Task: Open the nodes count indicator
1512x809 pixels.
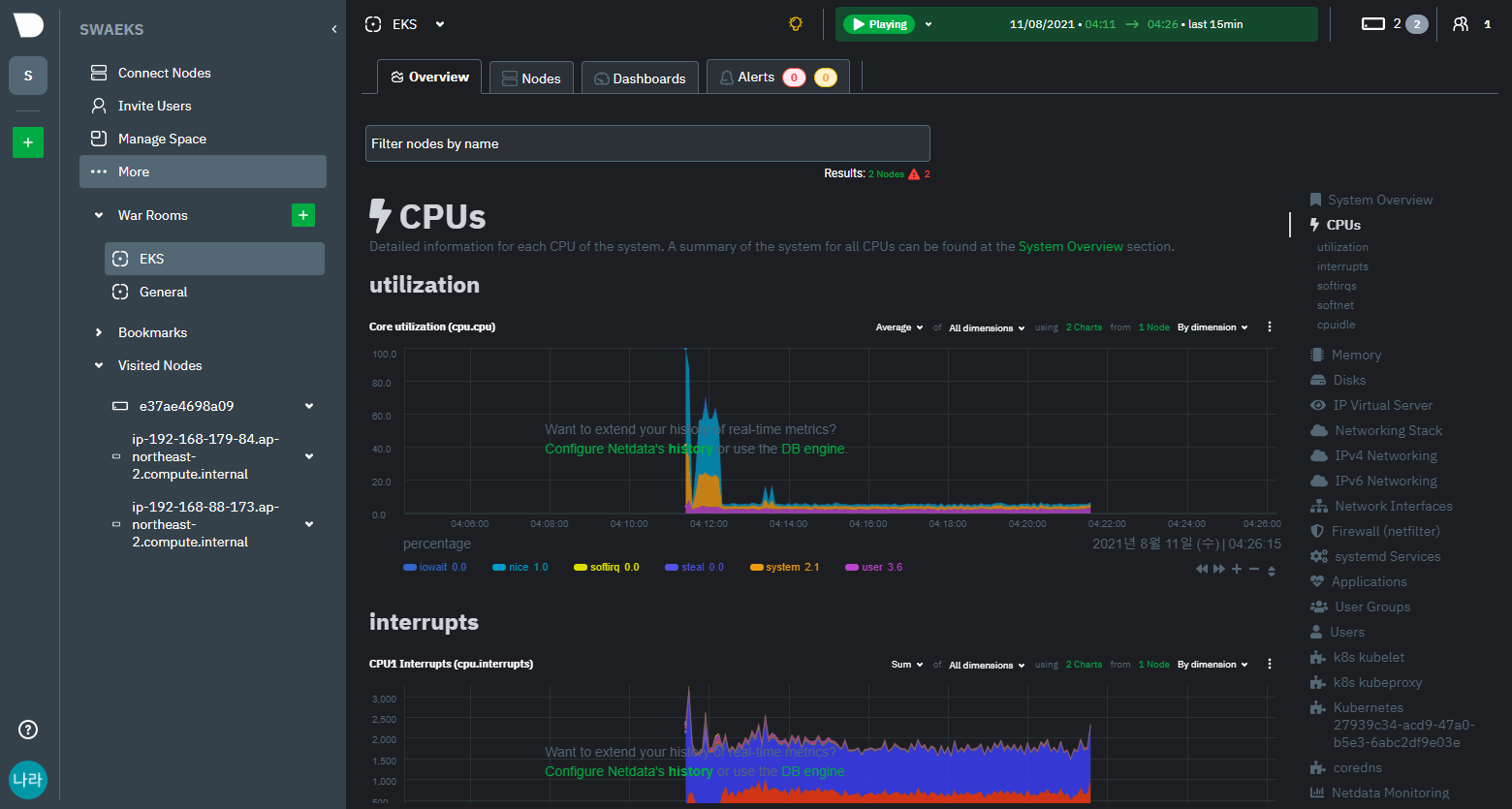Action: (x=1394, y=24)
